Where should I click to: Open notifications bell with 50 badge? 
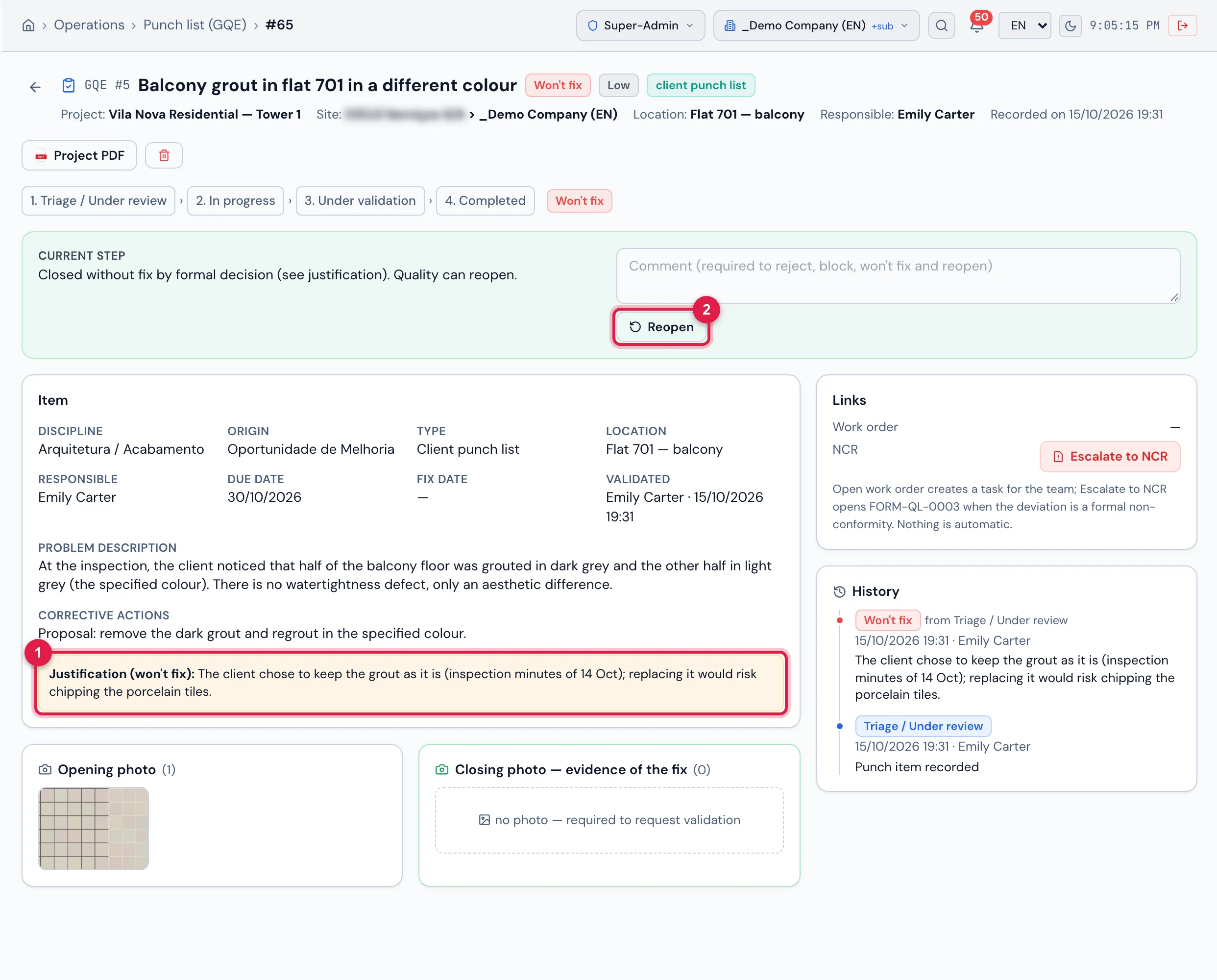(977, 25)
